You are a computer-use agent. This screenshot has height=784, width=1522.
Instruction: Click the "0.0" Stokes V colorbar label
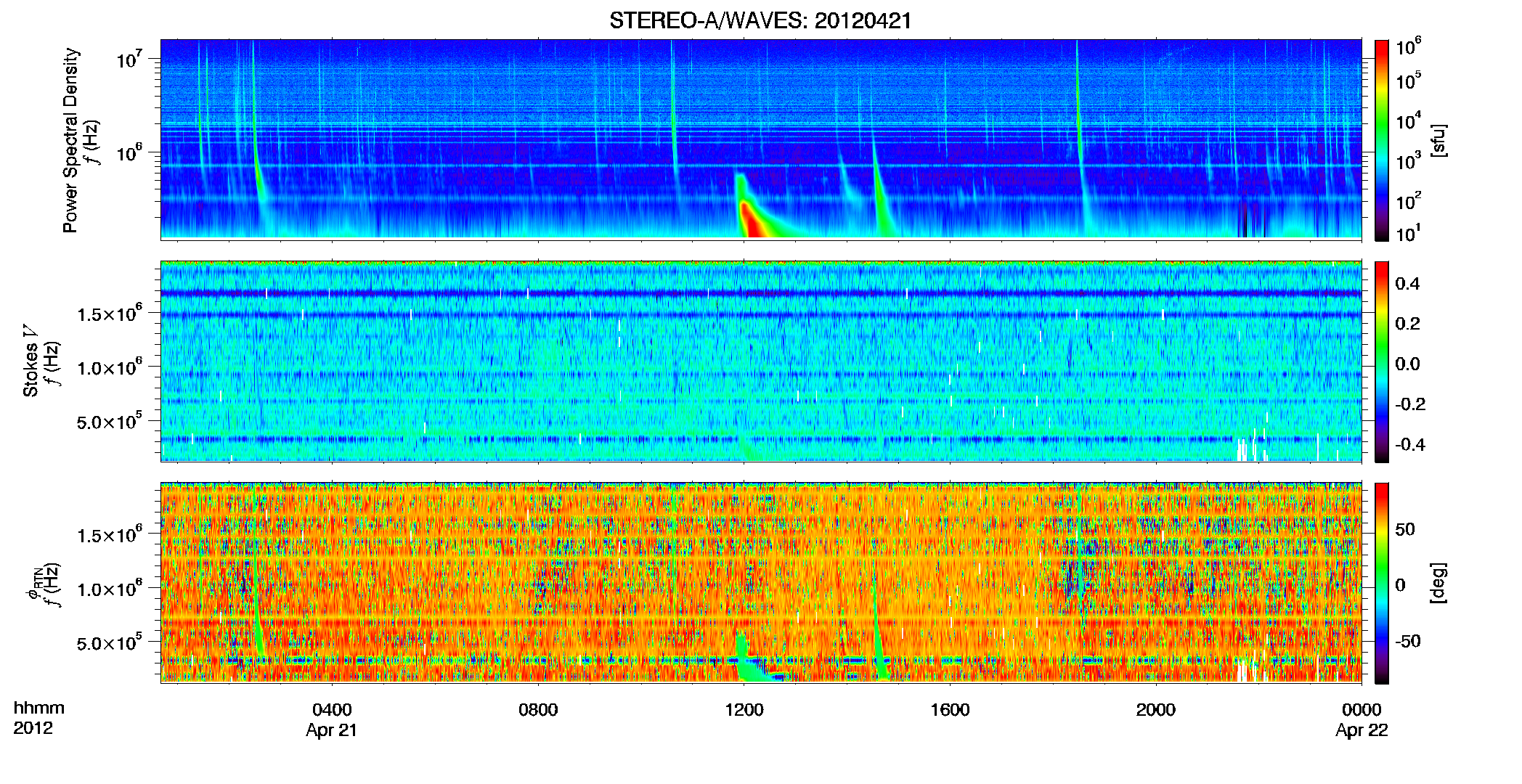coord(1407,364)
